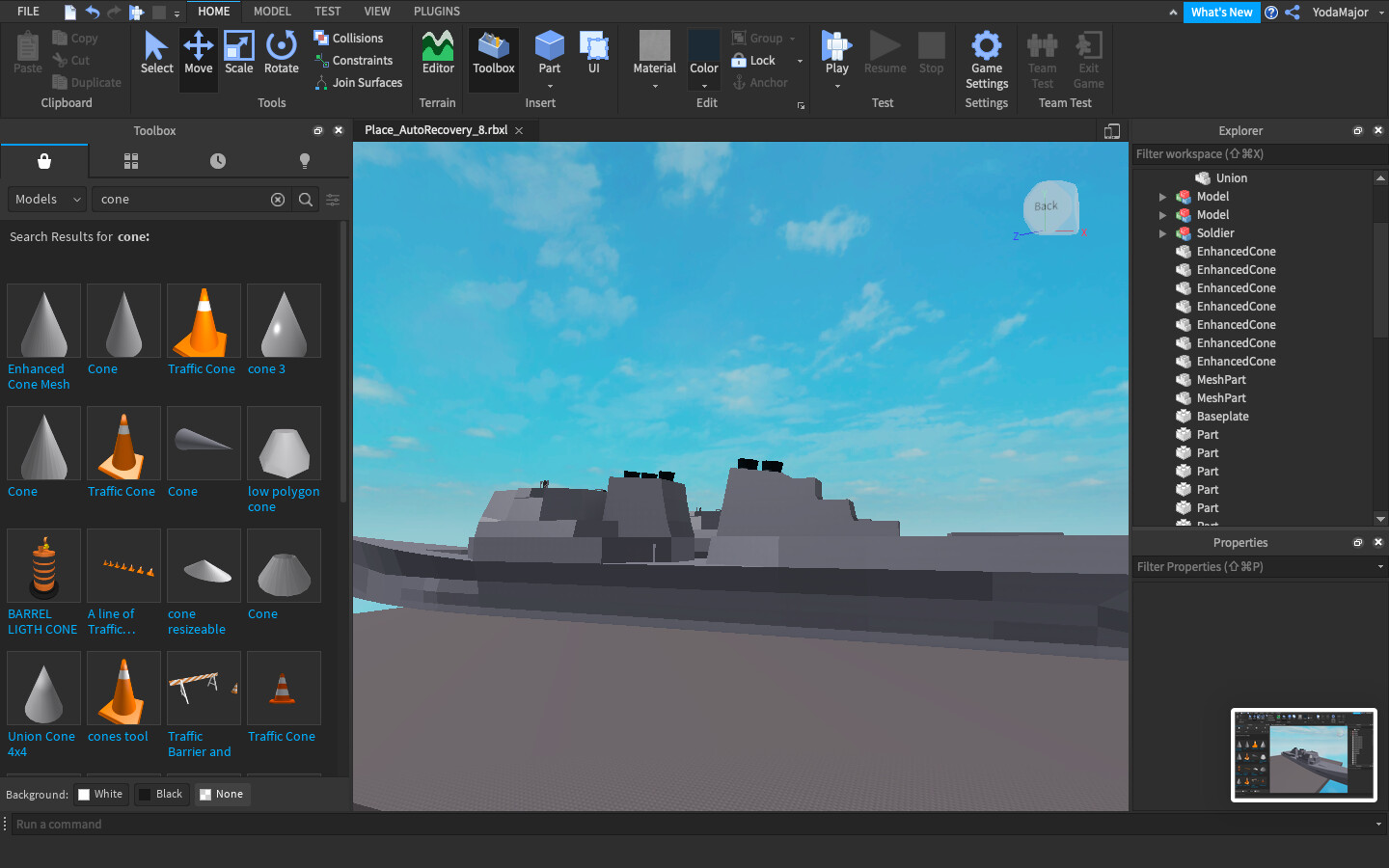Click the share icon near username

click(x=1293, y=12)
